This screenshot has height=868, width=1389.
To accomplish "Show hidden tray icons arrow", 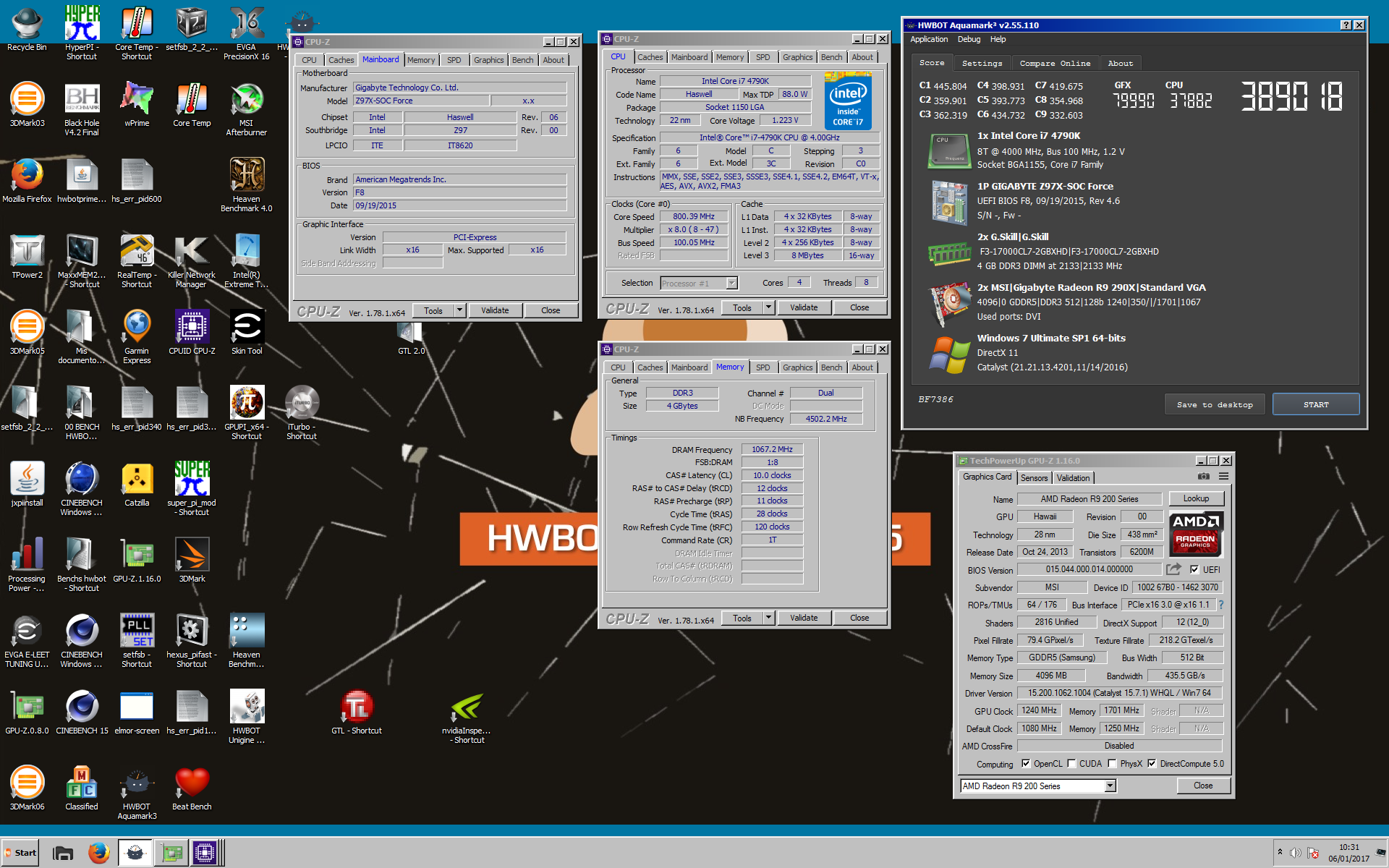I will (x=1280, y=852).
